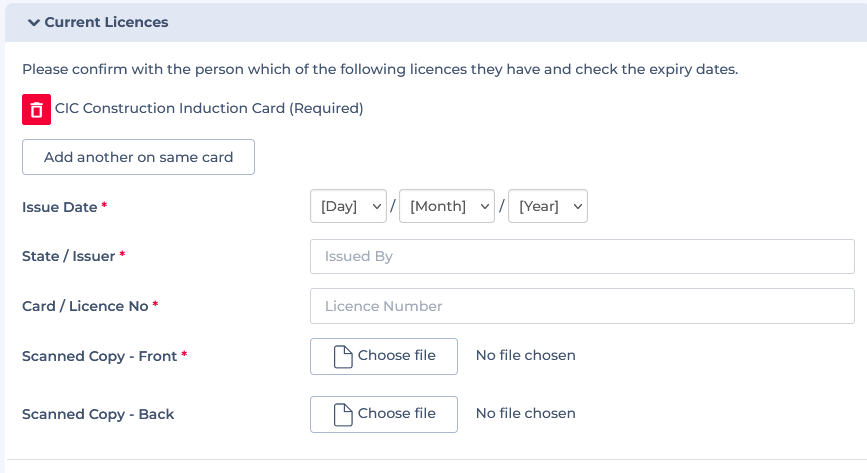Open the Issue Date [Year] dropdown
This screenshot has width=867, height=473.
pos(548,206)
